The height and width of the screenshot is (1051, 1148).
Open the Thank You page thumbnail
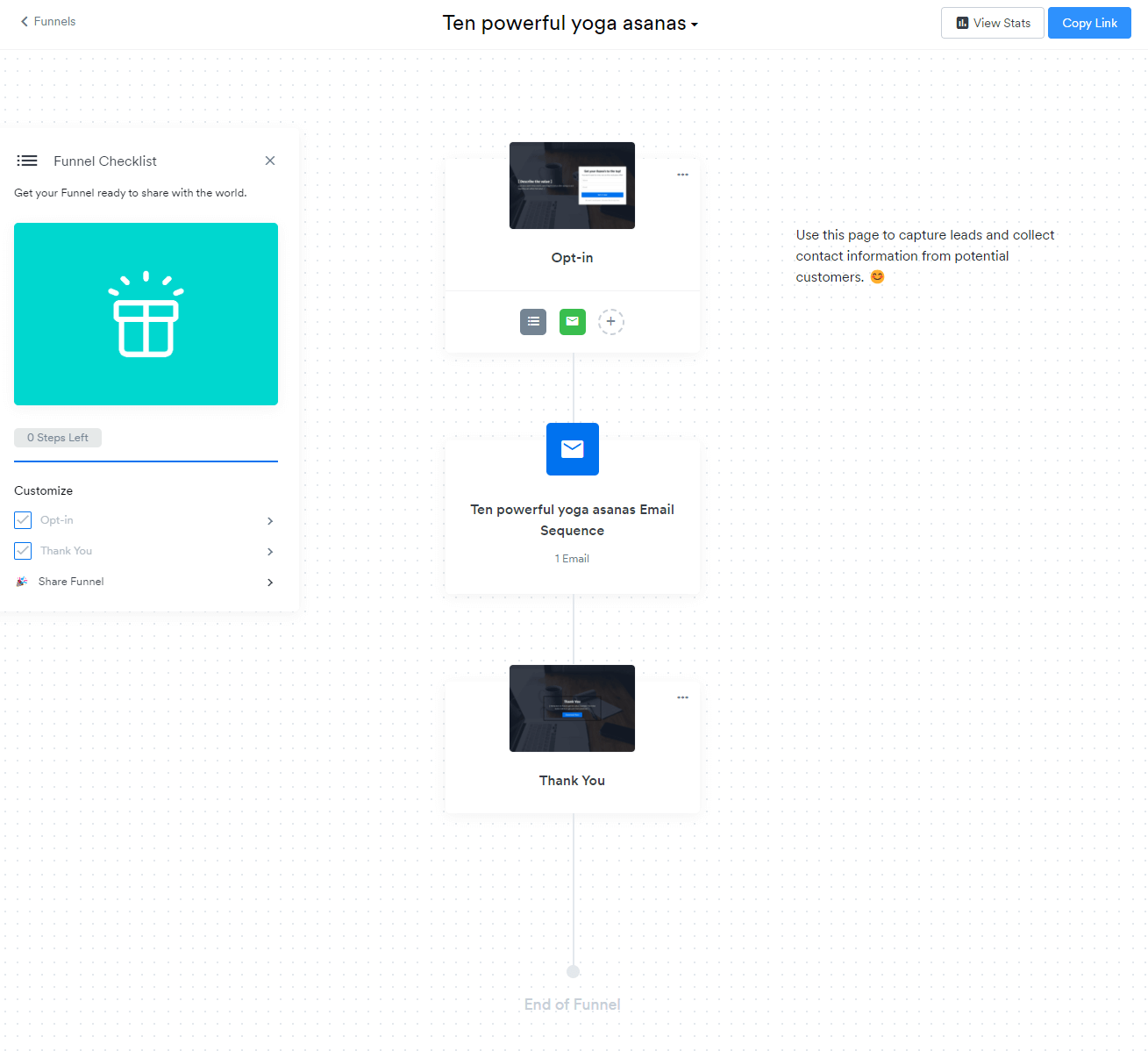(572, 708)
